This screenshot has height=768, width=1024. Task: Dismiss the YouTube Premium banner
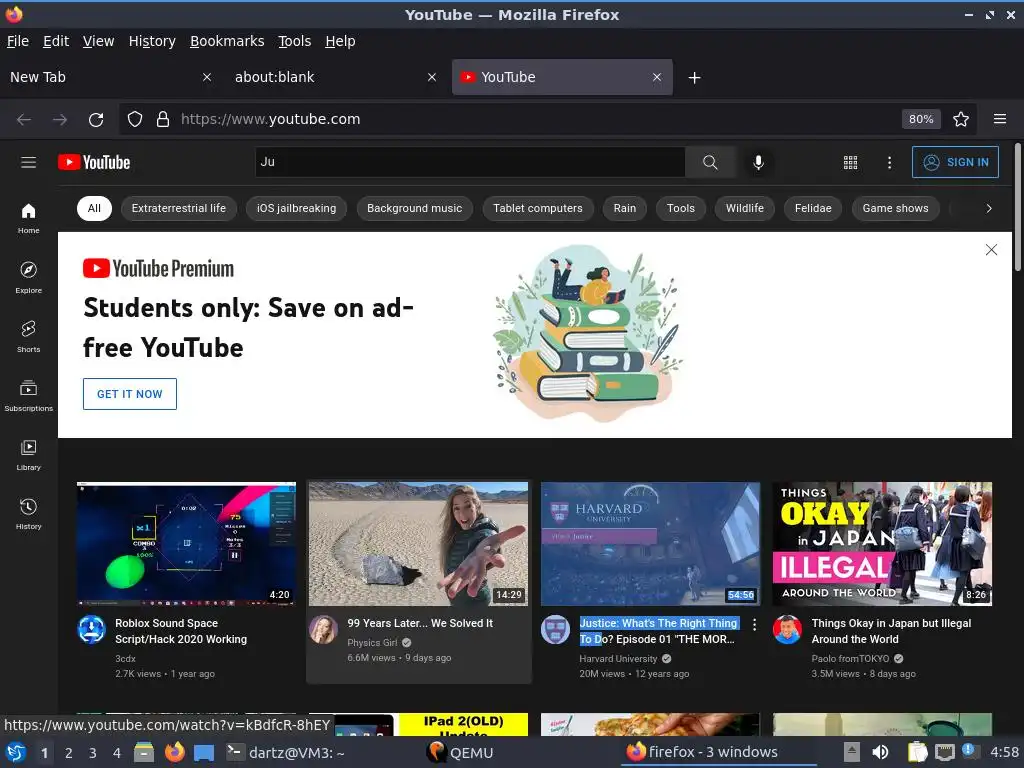pyautogui.click(x=991, y=249)
